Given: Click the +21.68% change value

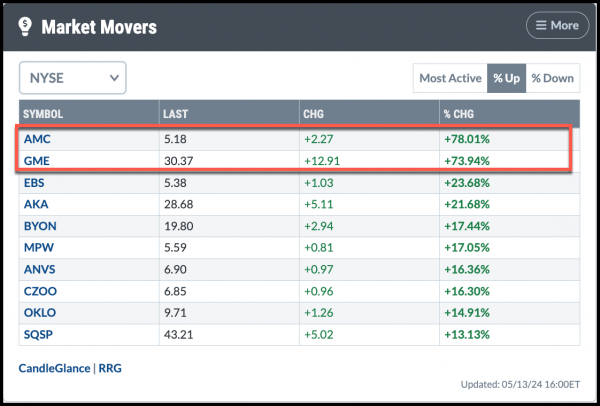Looking at the screenshot, I should pyautogui.click(x=467, y=204).
